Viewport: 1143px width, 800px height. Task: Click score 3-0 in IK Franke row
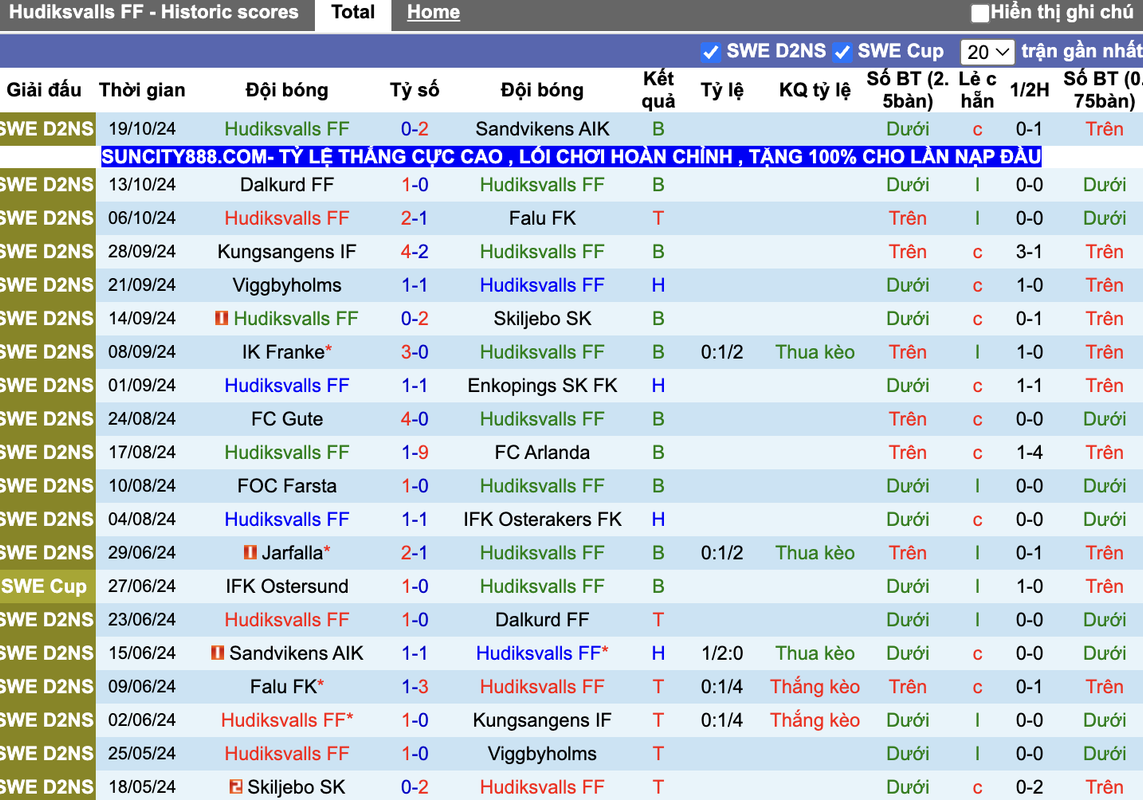(x=415, y=352)
